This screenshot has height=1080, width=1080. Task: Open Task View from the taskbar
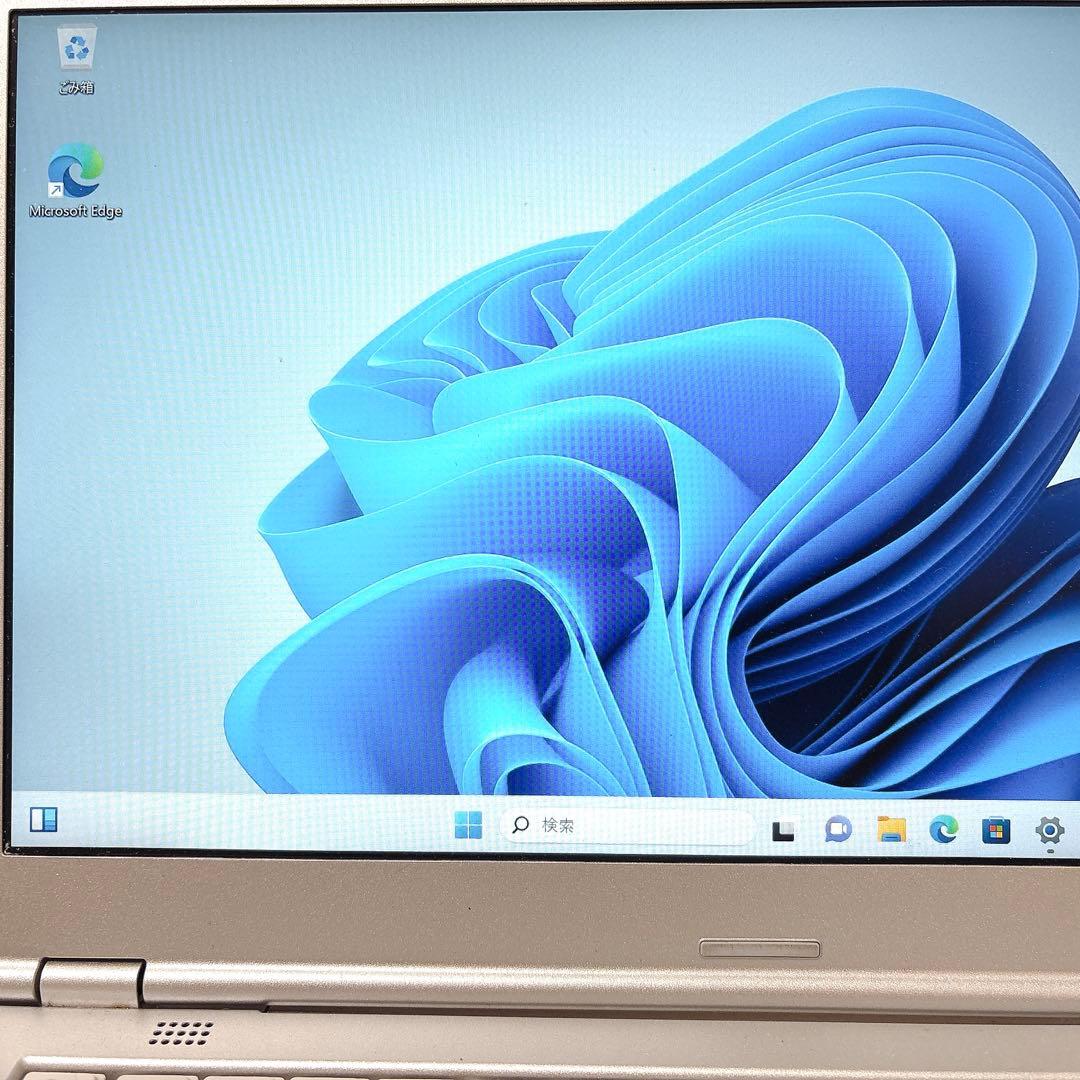pos(786,827)
